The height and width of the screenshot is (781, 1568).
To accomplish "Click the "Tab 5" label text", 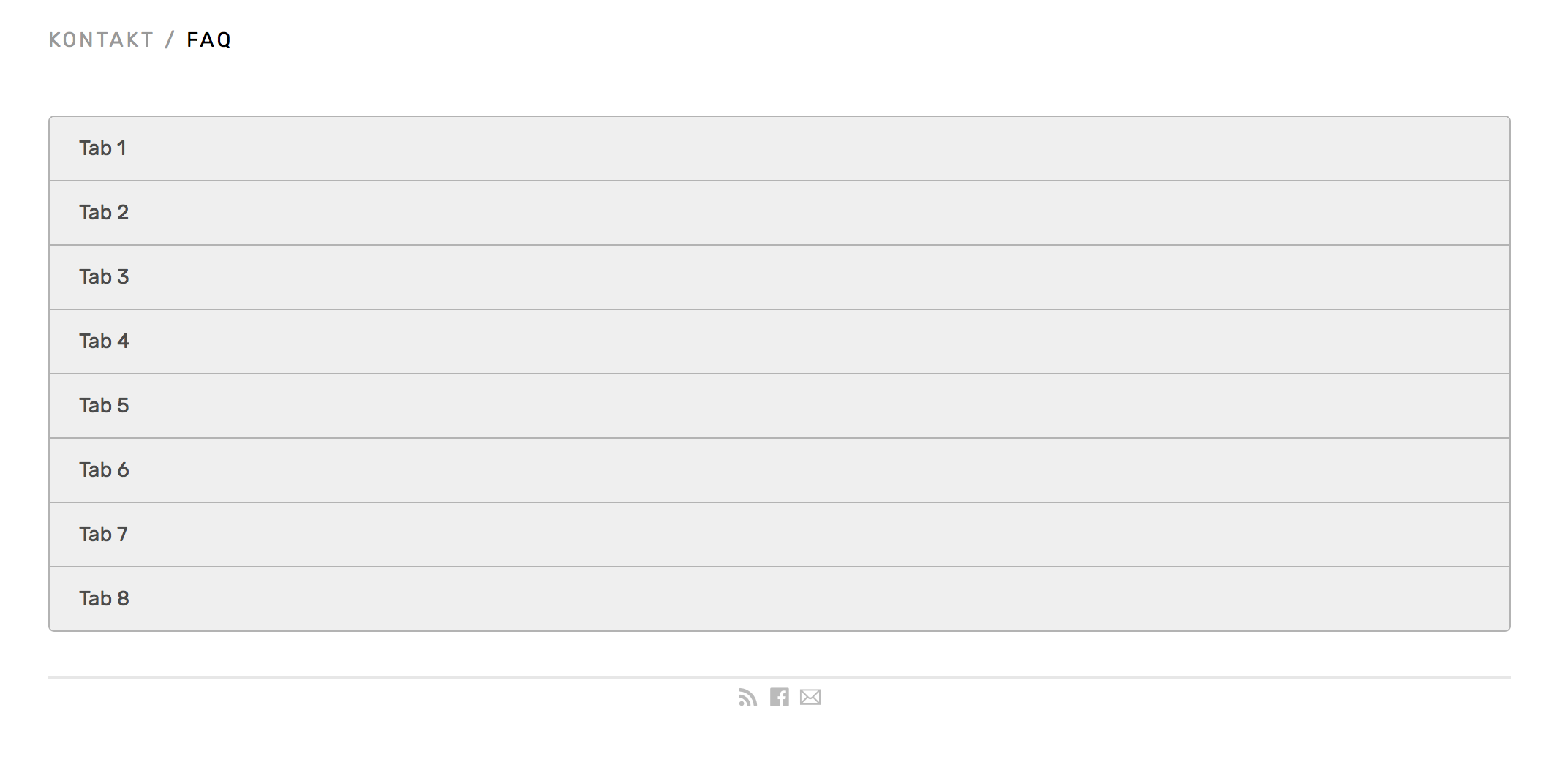I will (104, 406).
